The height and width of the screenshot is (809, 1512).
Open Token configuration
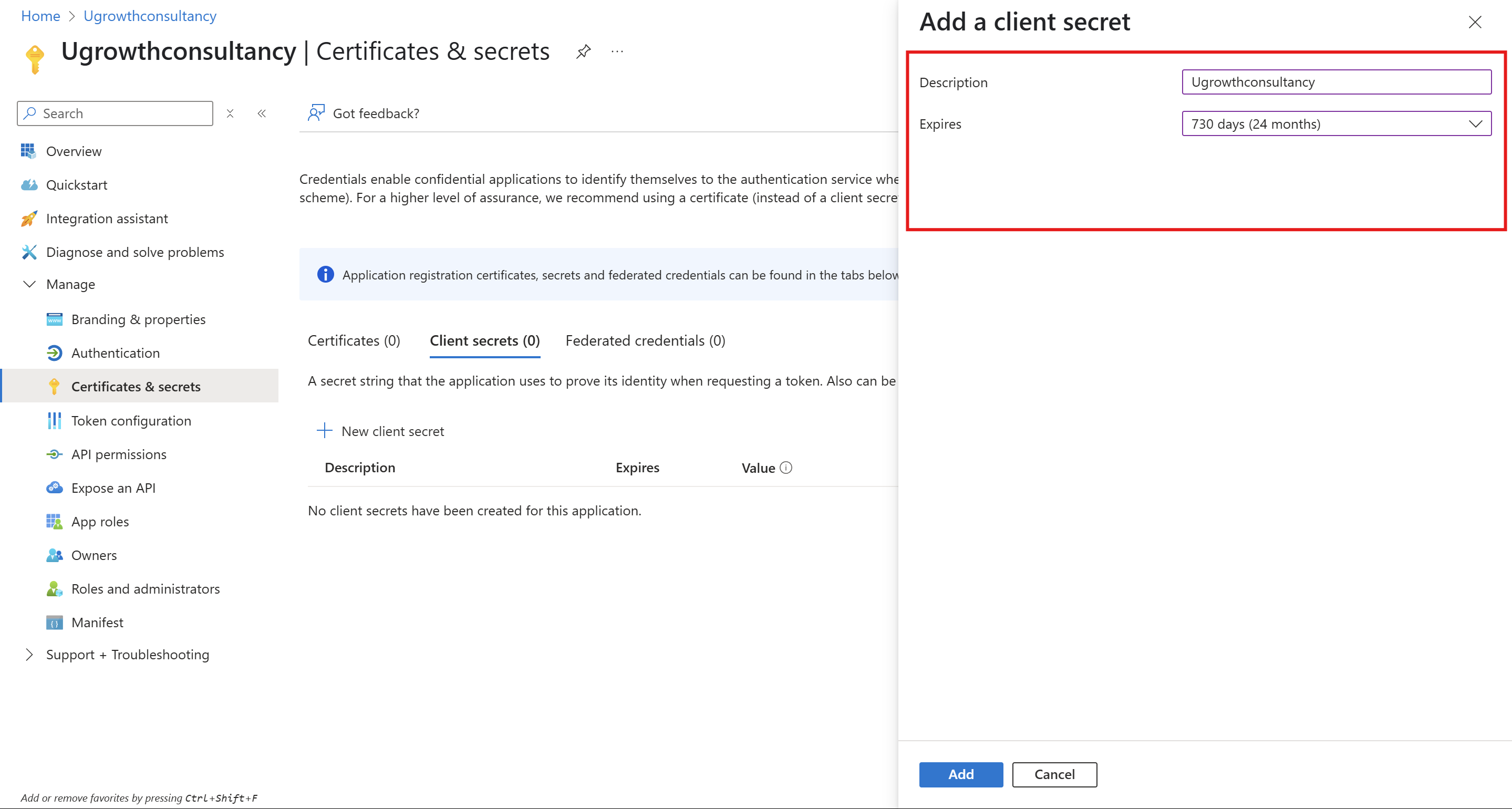(x=131, y=420)
